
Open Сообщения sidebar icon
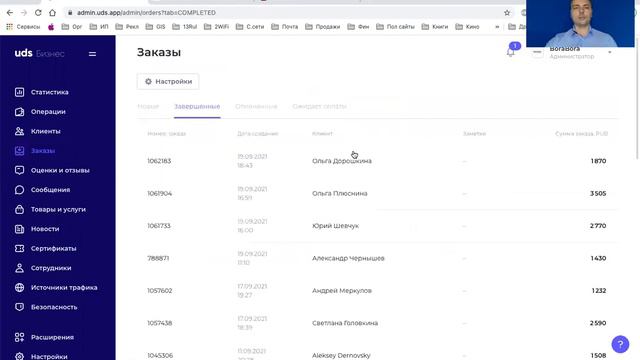20,190
